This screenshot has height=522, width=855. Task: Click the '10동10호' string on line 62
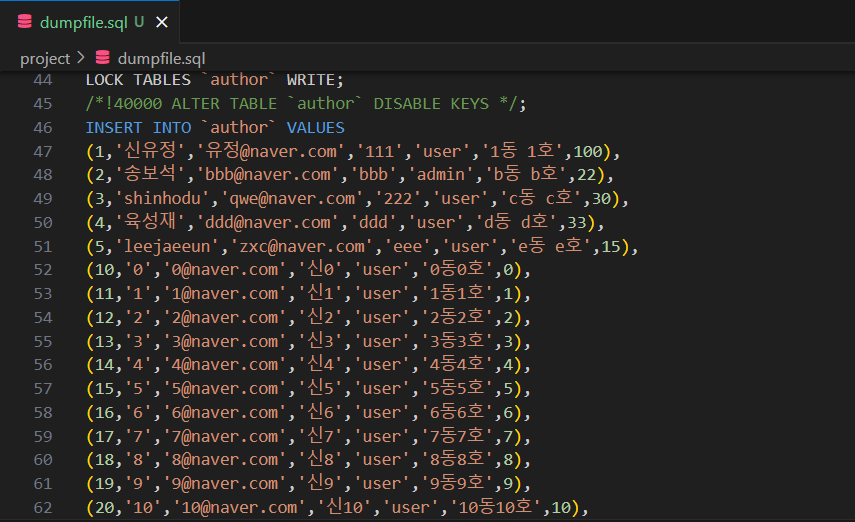[495, 507]
